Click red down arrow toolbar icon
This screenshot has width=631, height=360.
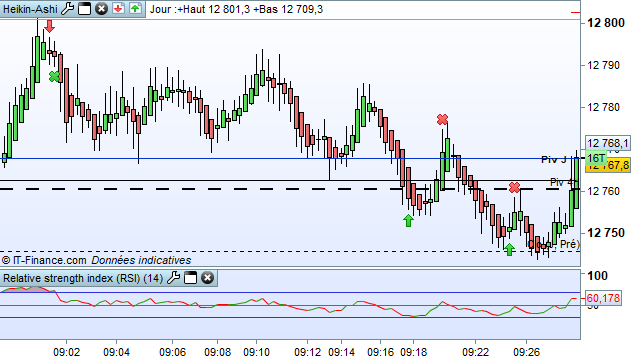click(118, 8)
